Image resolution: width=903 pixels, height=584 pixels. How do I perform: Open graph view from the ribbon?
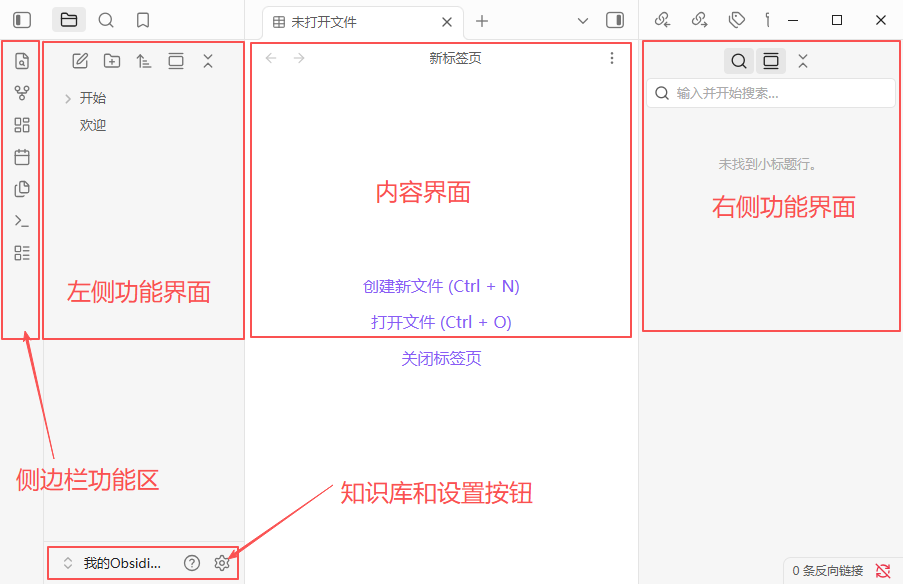[x=22, y=93]
